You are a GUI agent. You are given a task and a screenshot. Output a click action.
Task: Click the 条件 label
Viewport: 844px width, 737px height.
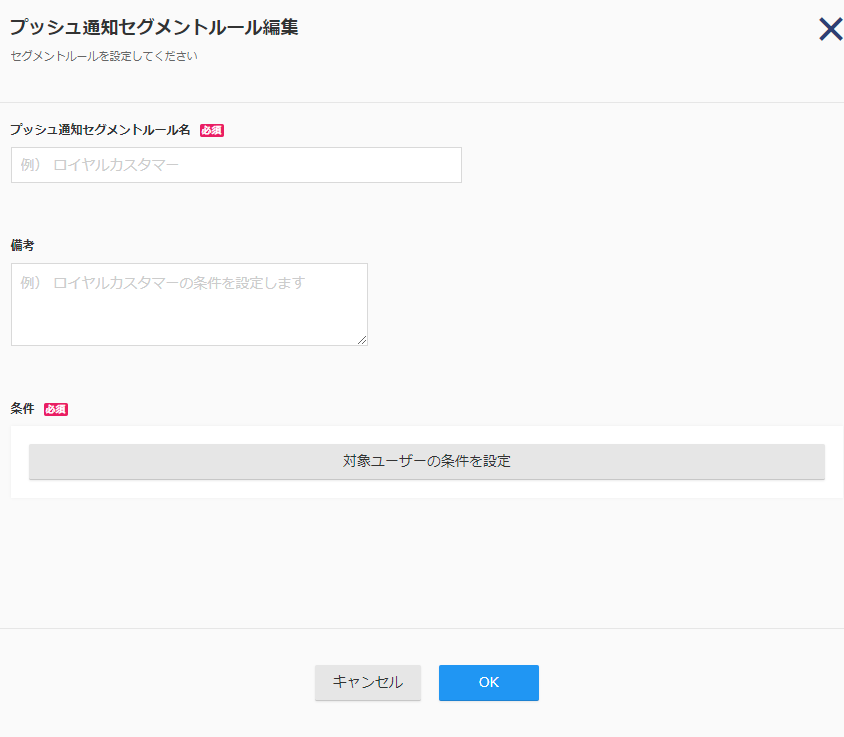[23, 409]
